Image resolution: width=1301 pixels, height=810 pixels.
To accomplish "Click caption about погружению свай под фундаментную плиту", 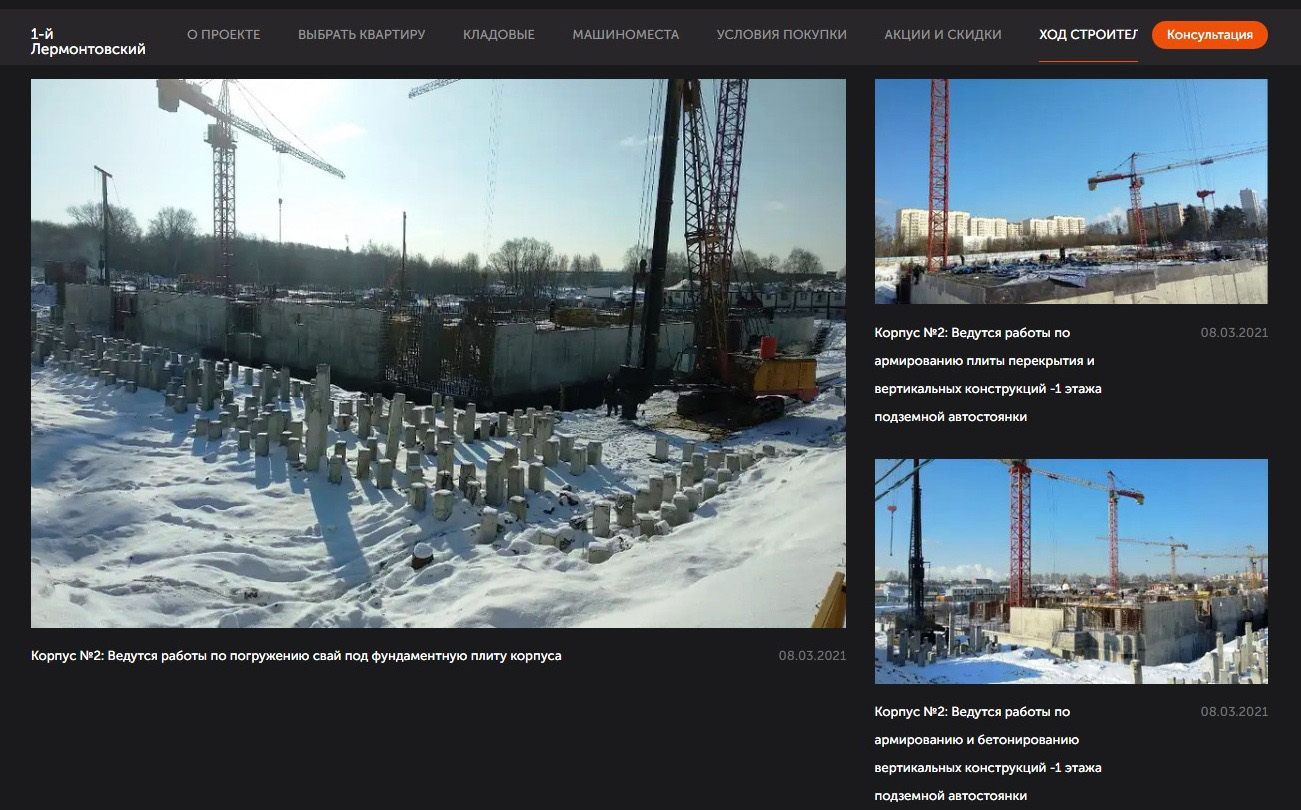I will 296,656.
